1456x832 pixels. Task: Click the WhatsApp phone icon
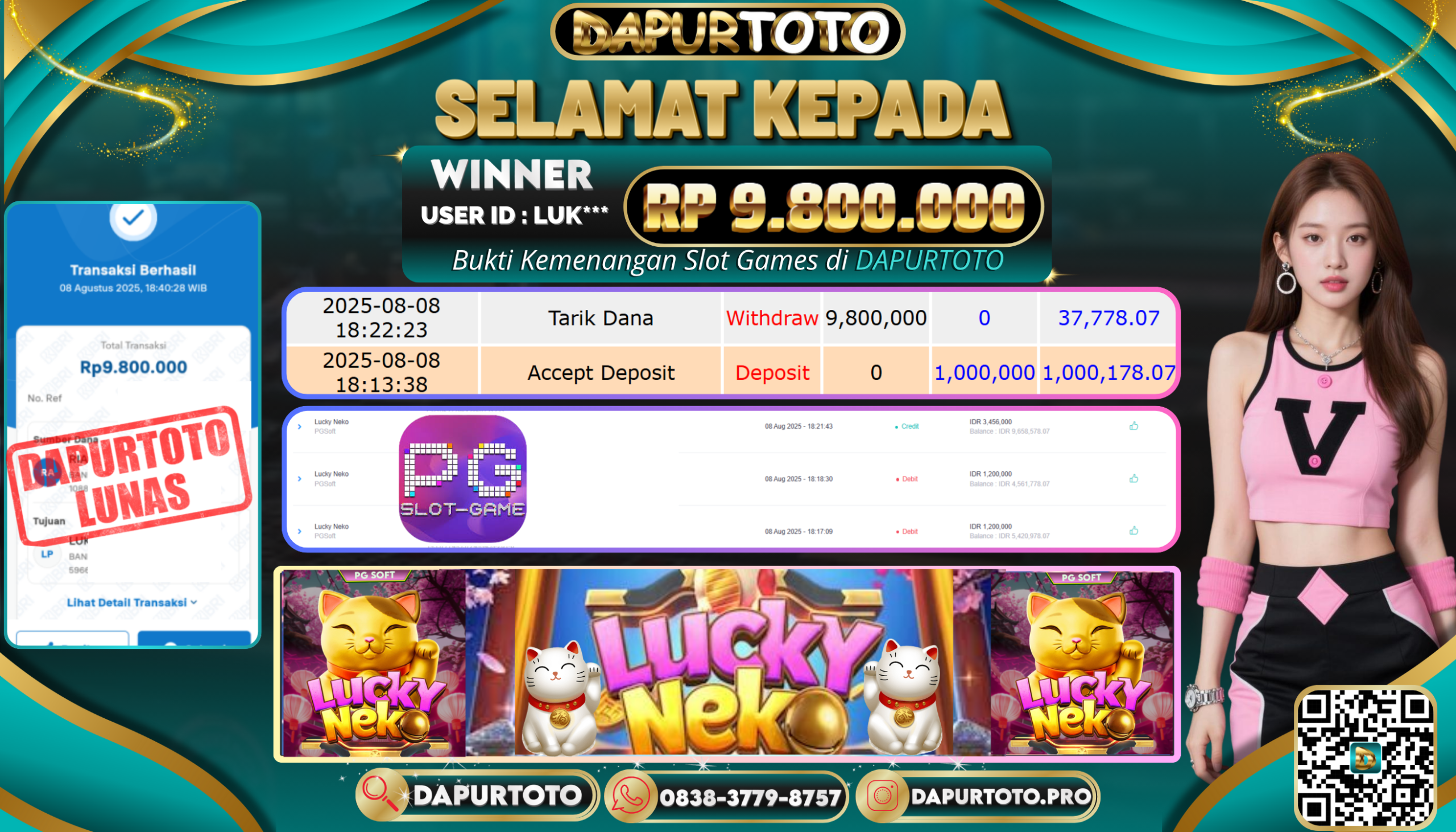point(631,796)
